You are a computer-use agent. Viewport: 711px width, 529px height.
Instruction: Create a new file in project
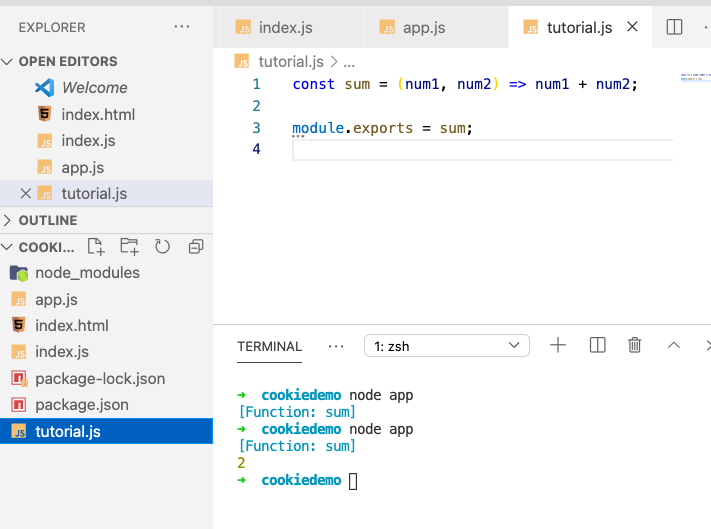tap(96, 247)
